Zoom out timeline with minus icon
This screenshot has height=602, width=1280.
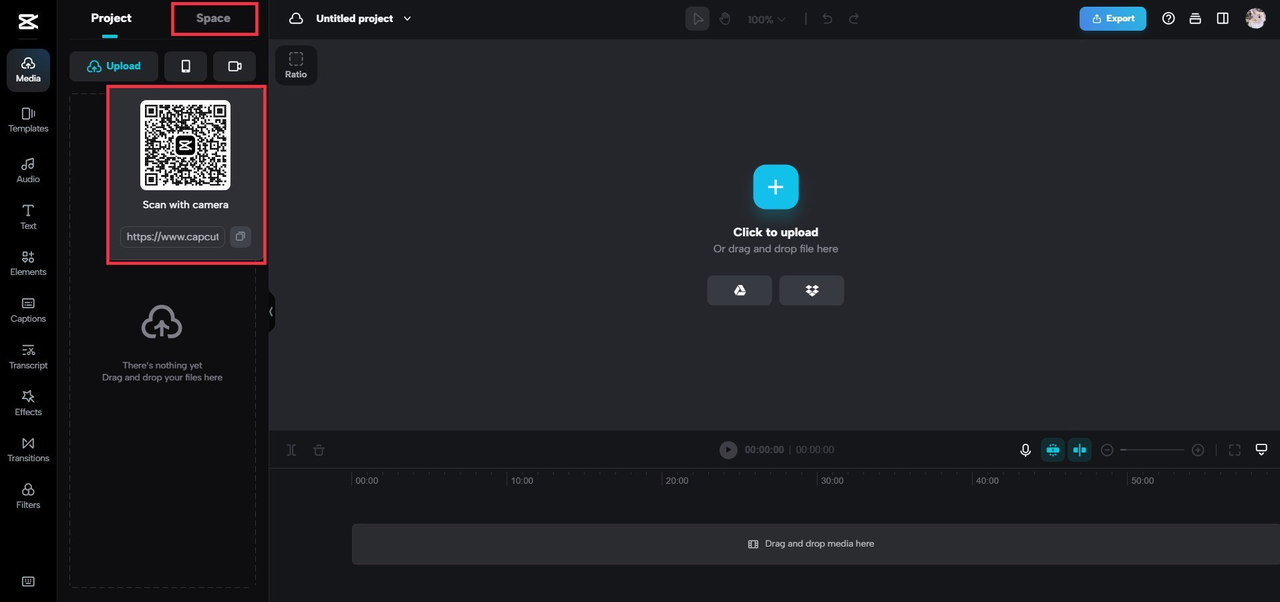(x=1107, y=450)
